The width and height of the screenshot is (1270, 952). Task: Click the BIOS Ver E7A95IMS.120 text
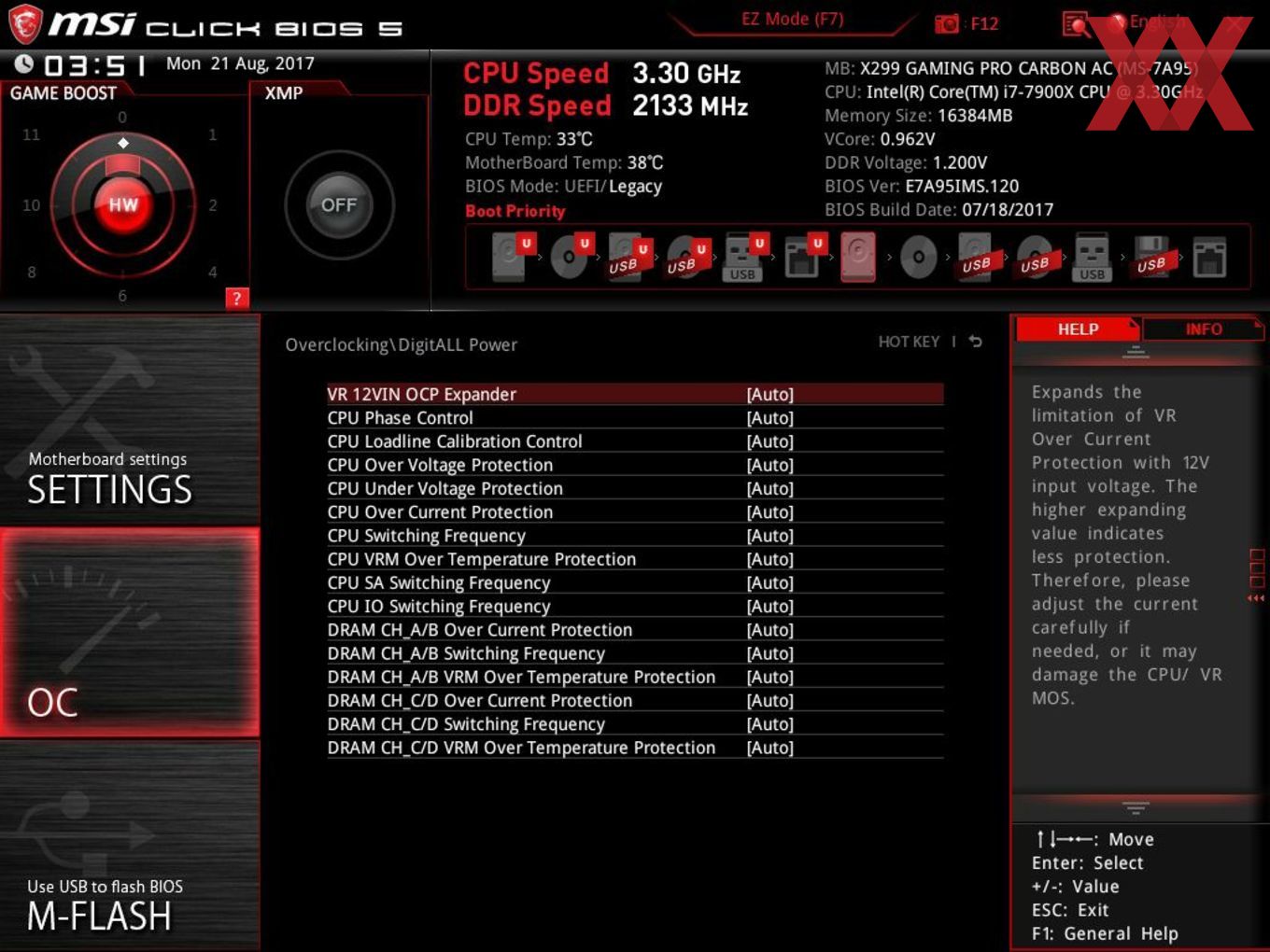(922, 187)
